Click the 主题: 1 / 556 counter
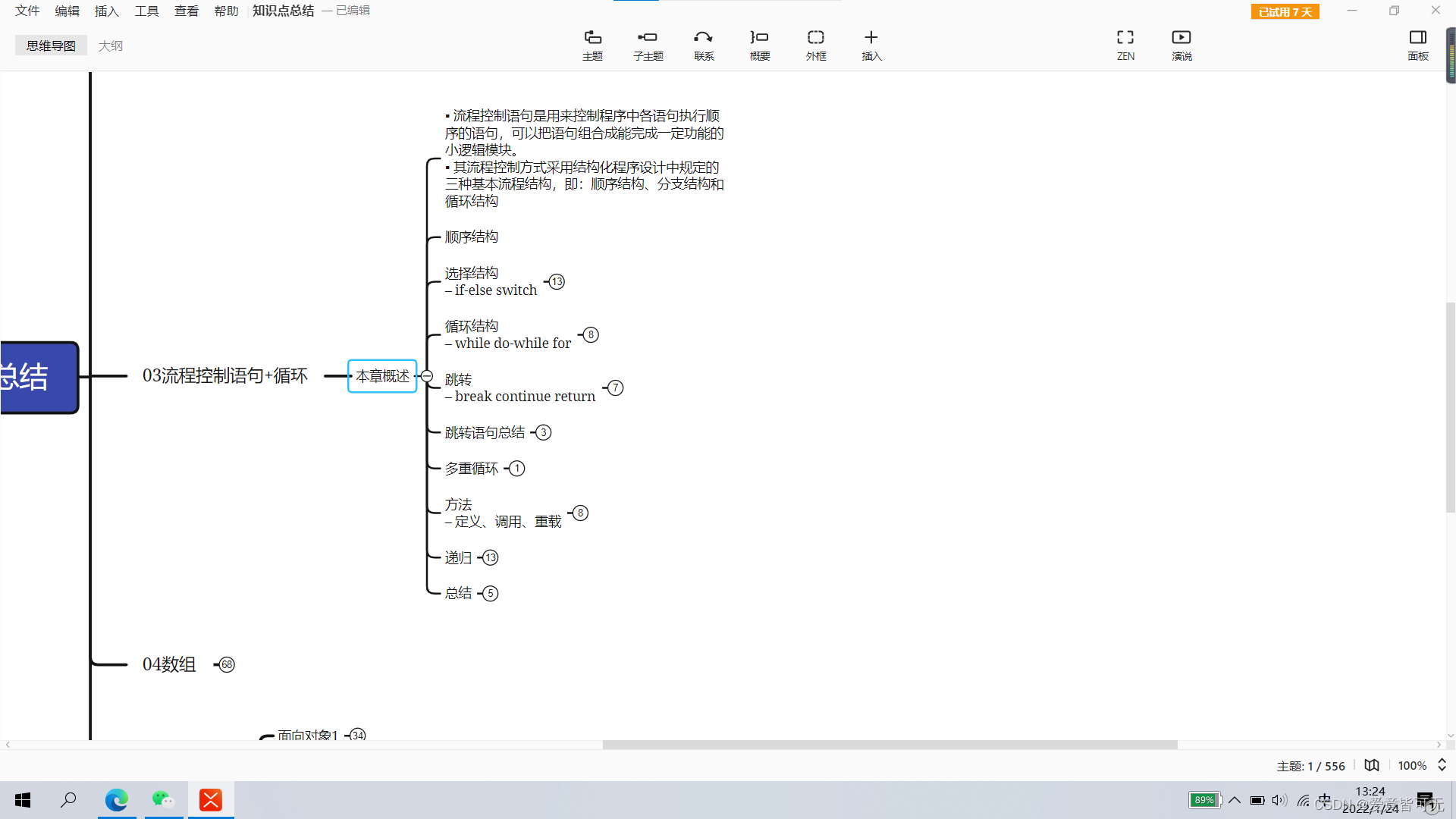The height and width of the screenshot is (819, 1456). tap(1310, 766)
